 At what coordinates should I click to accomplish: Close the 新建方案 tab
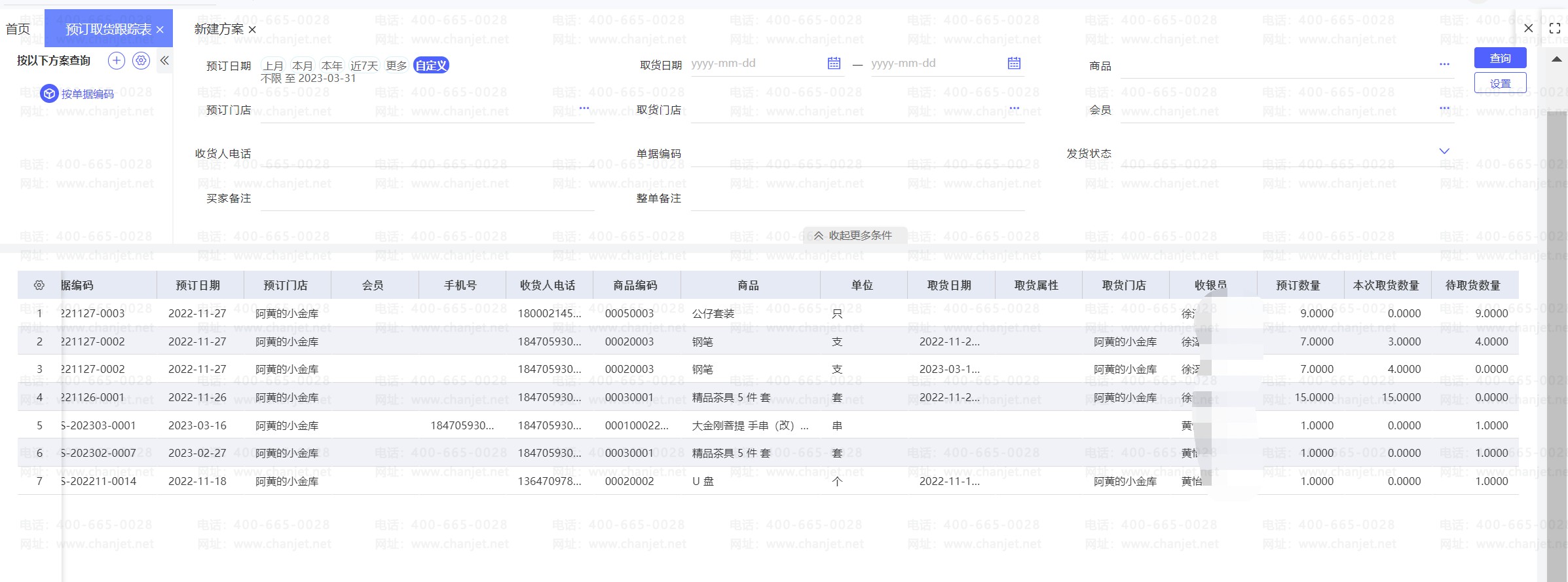tap(252, 29)
